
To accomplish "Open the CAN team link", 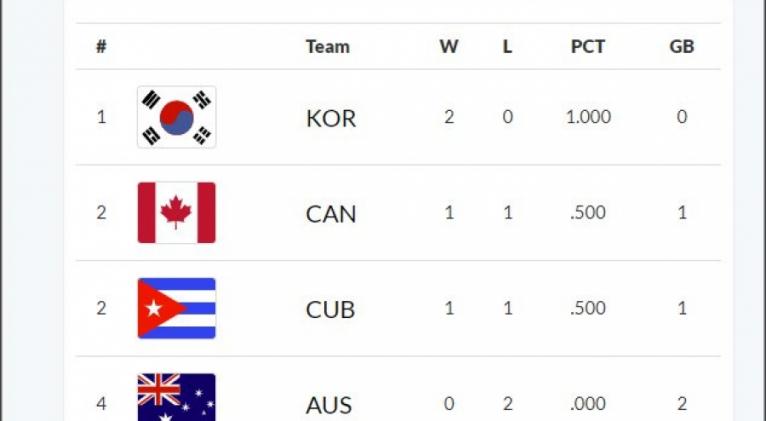I will click(331, 214).
